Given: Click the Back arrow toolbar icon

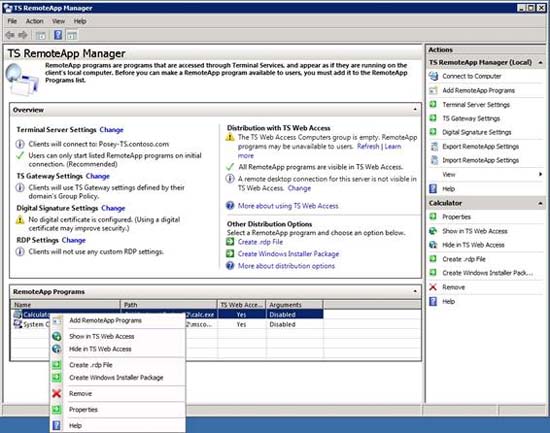Looking at the screenshot, I should 10,35.
